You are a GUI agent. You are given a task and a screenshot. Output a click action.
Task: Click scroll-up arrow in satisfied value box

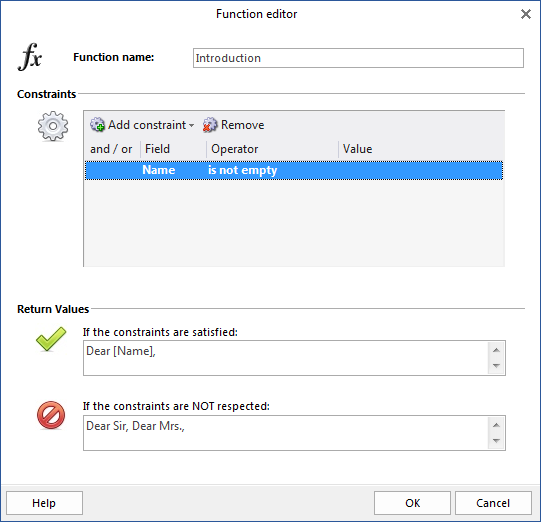pyautogui.click(x=496, y=350)
